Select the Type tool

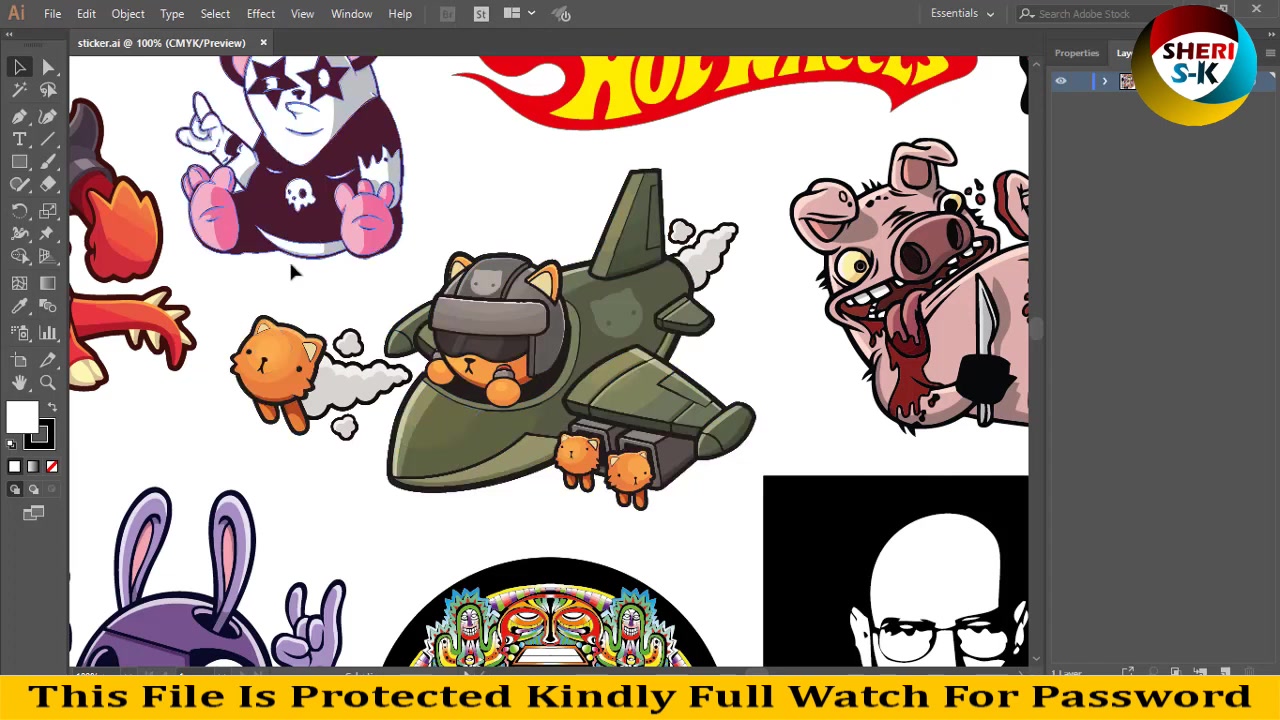(x=20, y=139)
